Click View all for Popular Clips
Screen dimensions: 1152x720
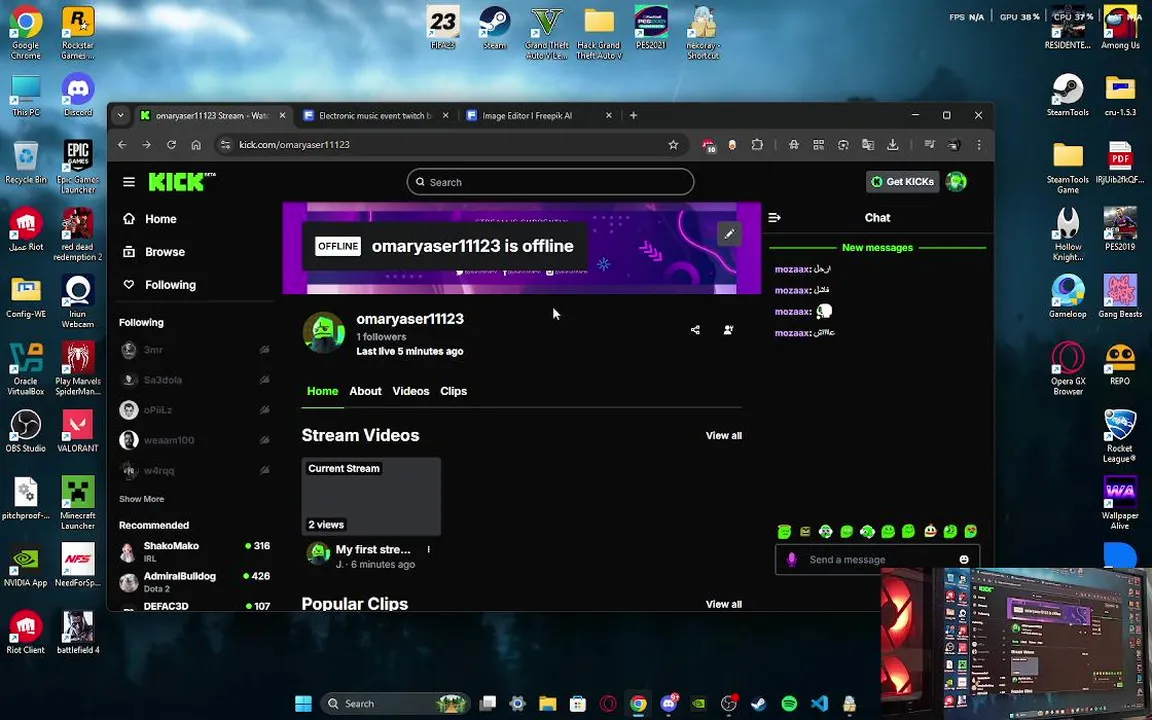(x=724, y=604)
